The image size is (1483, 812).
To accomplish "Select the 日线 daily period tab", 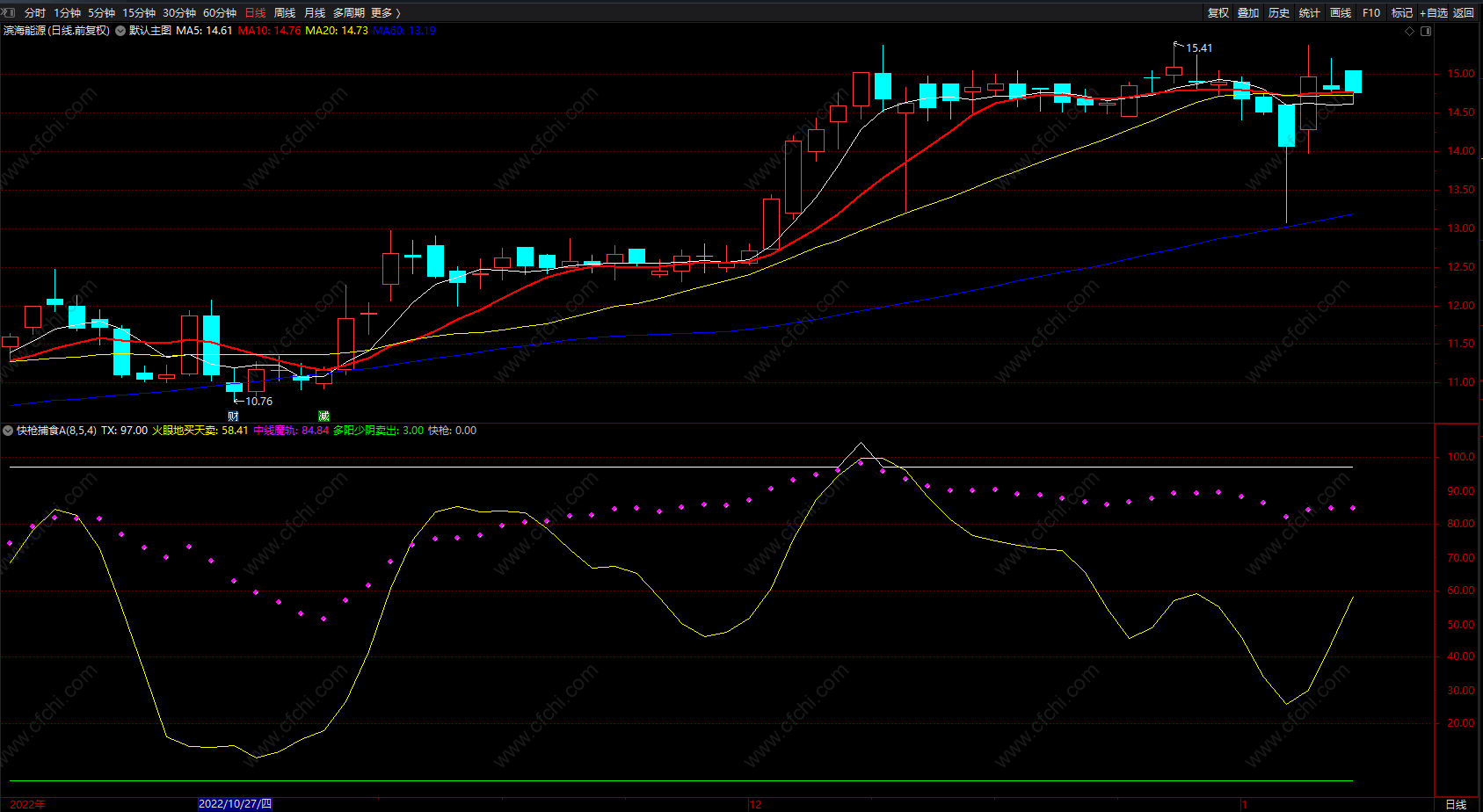I will click(255, 13).
